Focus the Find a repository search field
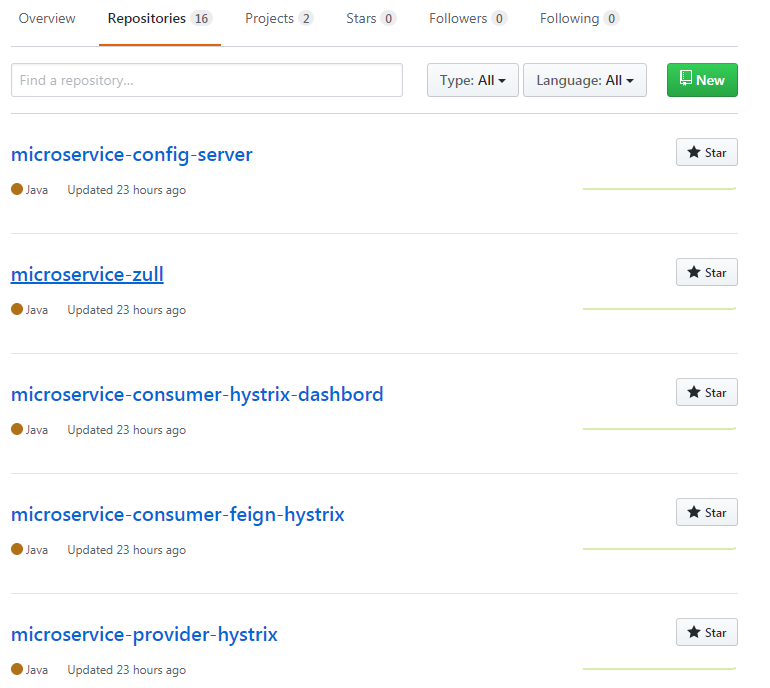This screenshot has height=688, width=770. (x=206, y=80)
